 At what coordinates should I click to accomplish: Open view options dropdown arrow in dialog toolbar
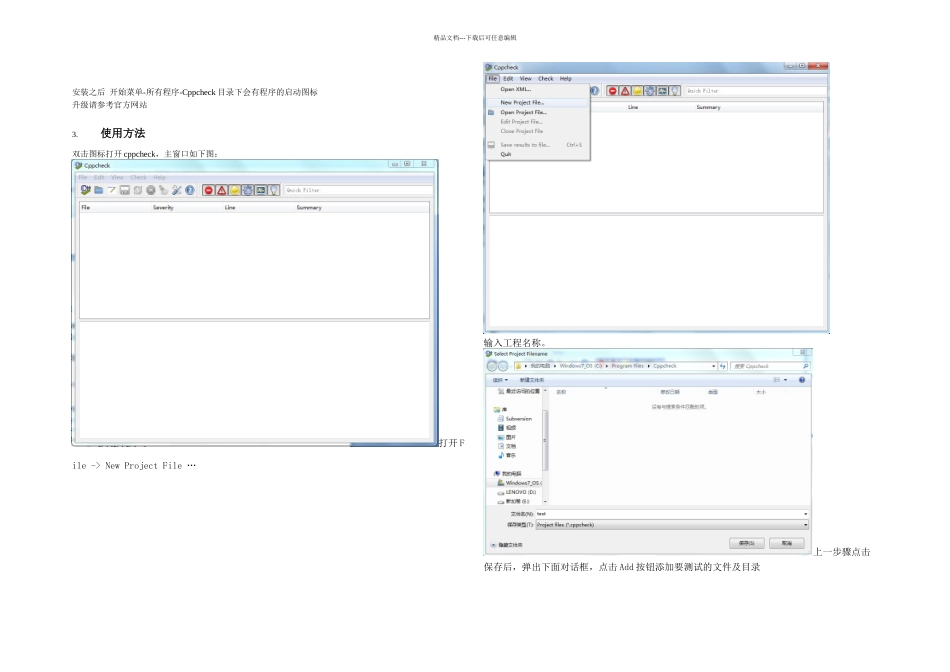[786, 380]
